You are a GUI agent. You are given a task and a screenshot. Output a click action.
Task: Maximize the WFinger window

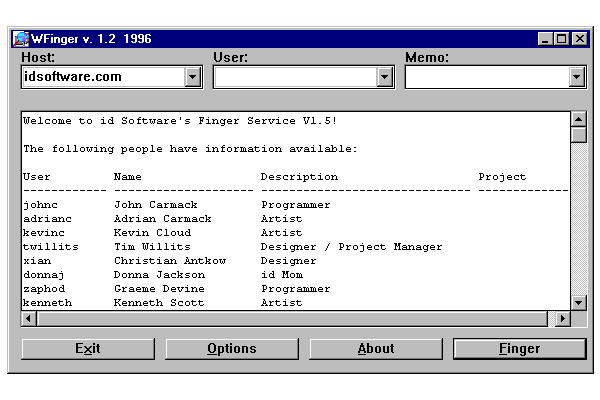click(561, 39)
